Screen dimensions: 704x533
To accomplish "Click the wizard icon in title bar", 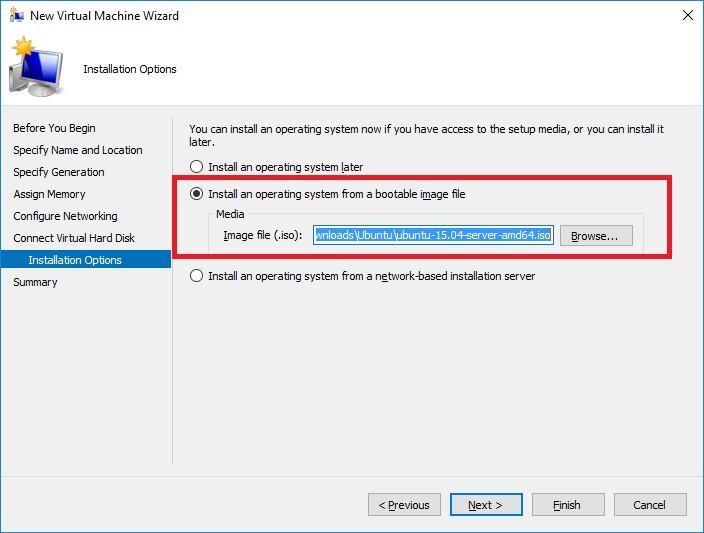I will click(x=15, y=16).
